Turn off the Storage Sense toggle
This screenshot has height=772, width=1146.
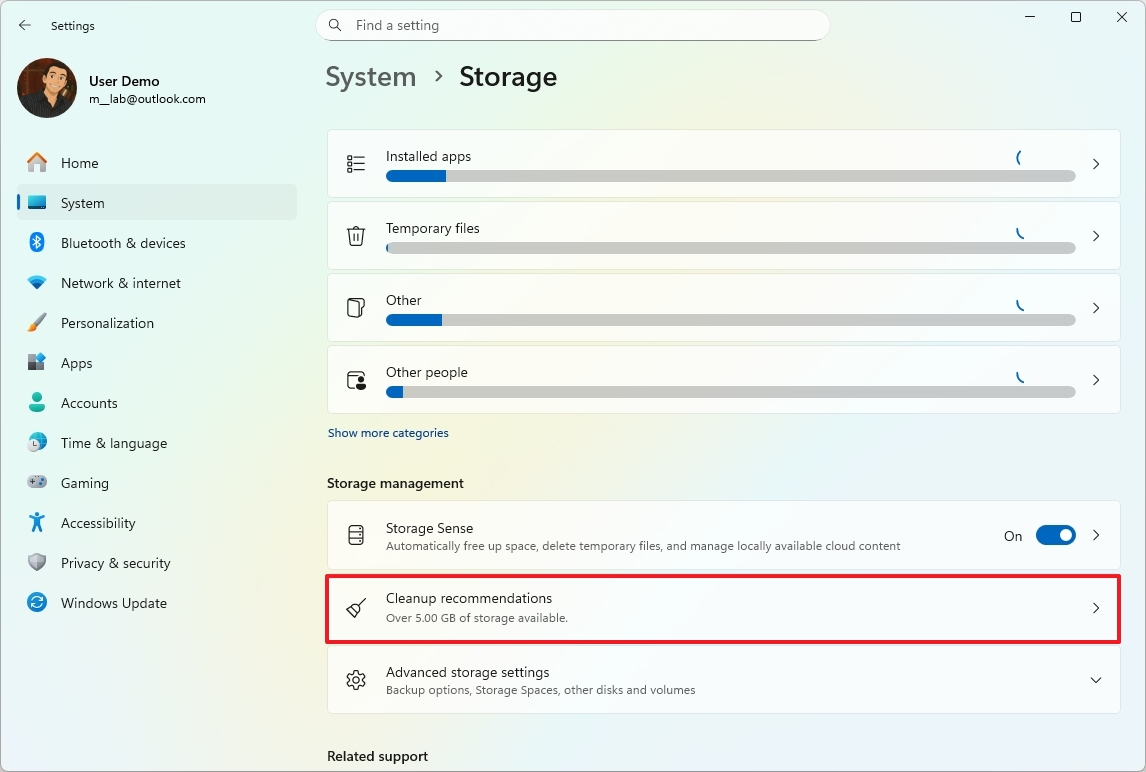(1055, 536)
